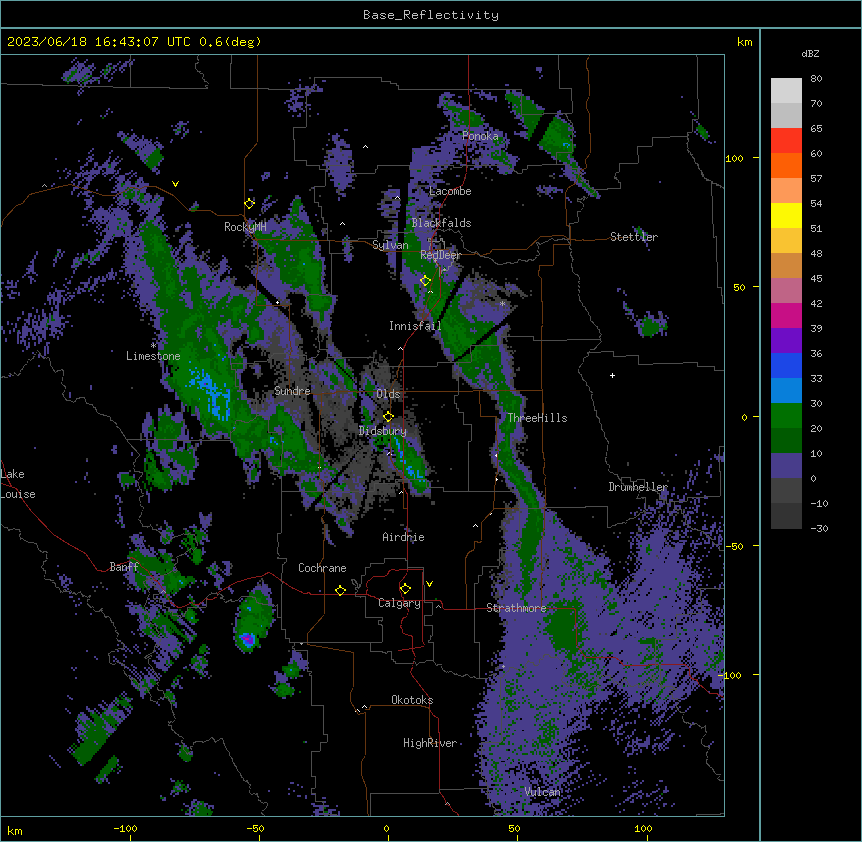This screenshot has width=862, height=842.
Task: Click the yellow 54-51 dBZ legend swatch
Action: [786, 215]
